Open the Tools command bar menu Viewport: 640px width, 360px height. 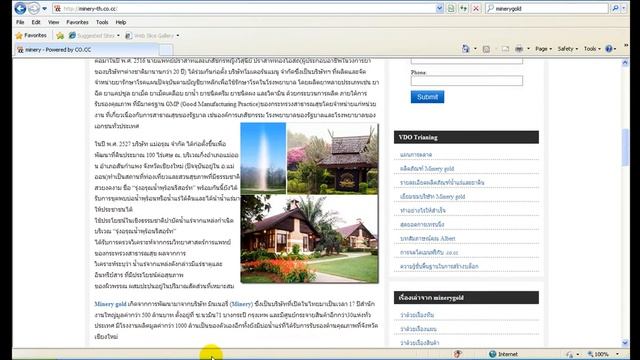[592, 49]
